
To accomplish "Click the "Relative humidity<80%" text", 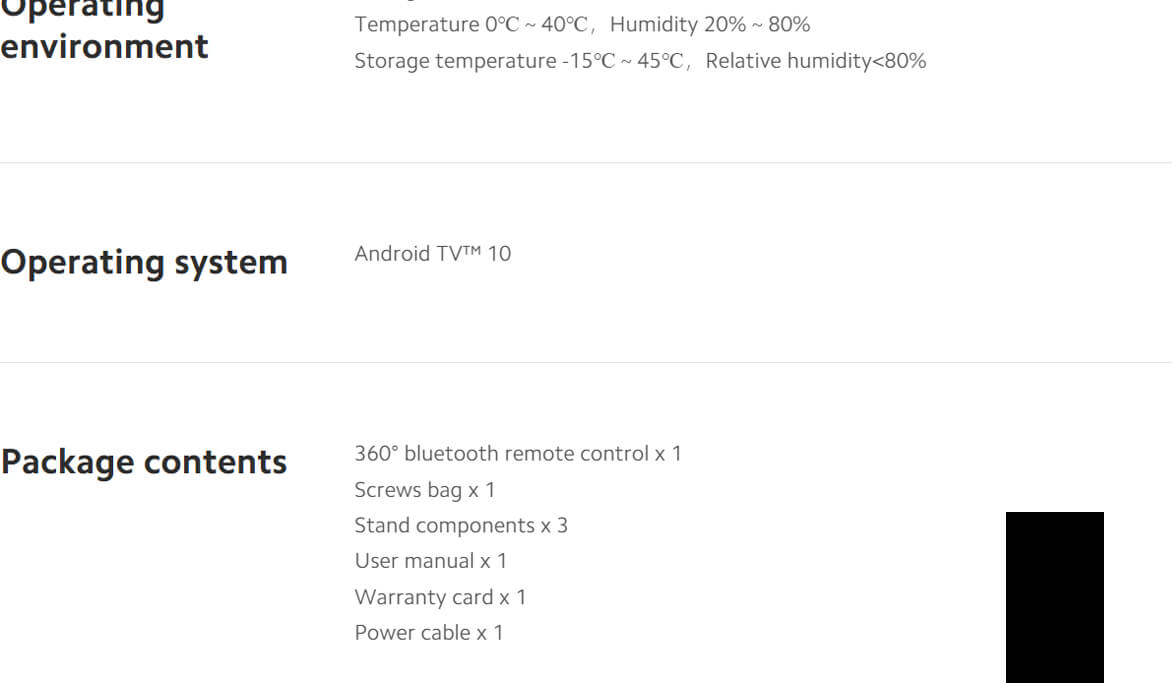I will [816, 61].
